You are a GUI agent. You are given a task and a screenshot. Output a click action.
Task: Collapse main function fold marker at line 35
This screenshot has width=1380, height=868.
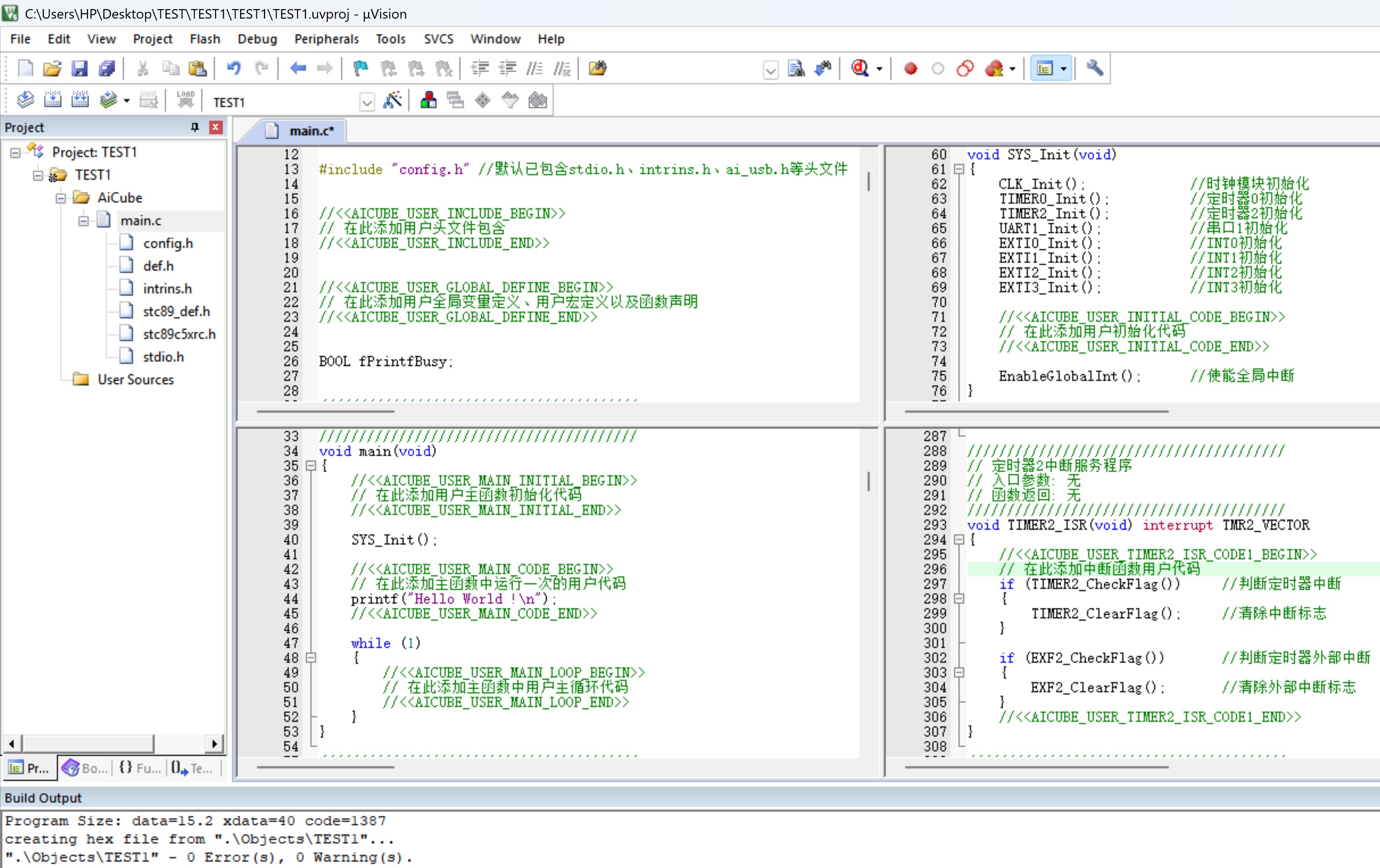point(311,466)
